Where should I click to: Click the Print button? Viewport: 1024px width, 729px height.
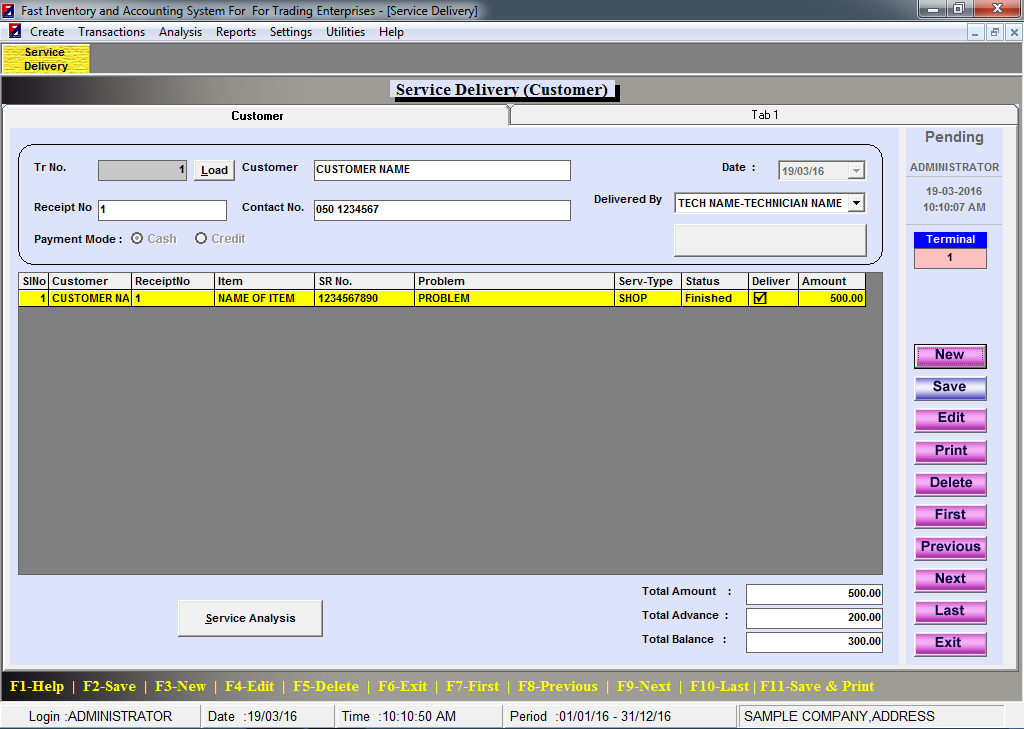point(950,451)
